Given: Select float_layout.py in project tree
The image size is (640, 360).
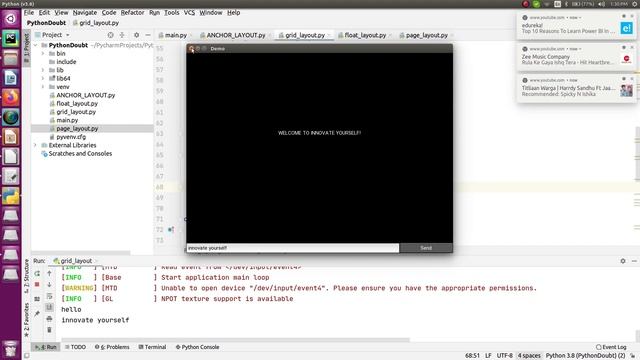Looking at the screenshot, I should [x=77, y=104].
